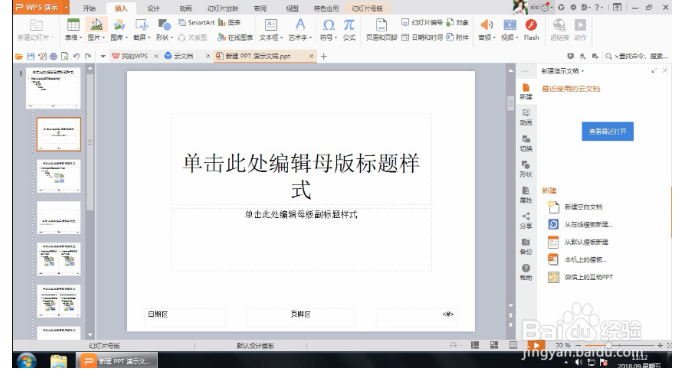Click the open folder icon in quick toolbar
Viewport: 680px width, 375px height.
tap(19, 56)
